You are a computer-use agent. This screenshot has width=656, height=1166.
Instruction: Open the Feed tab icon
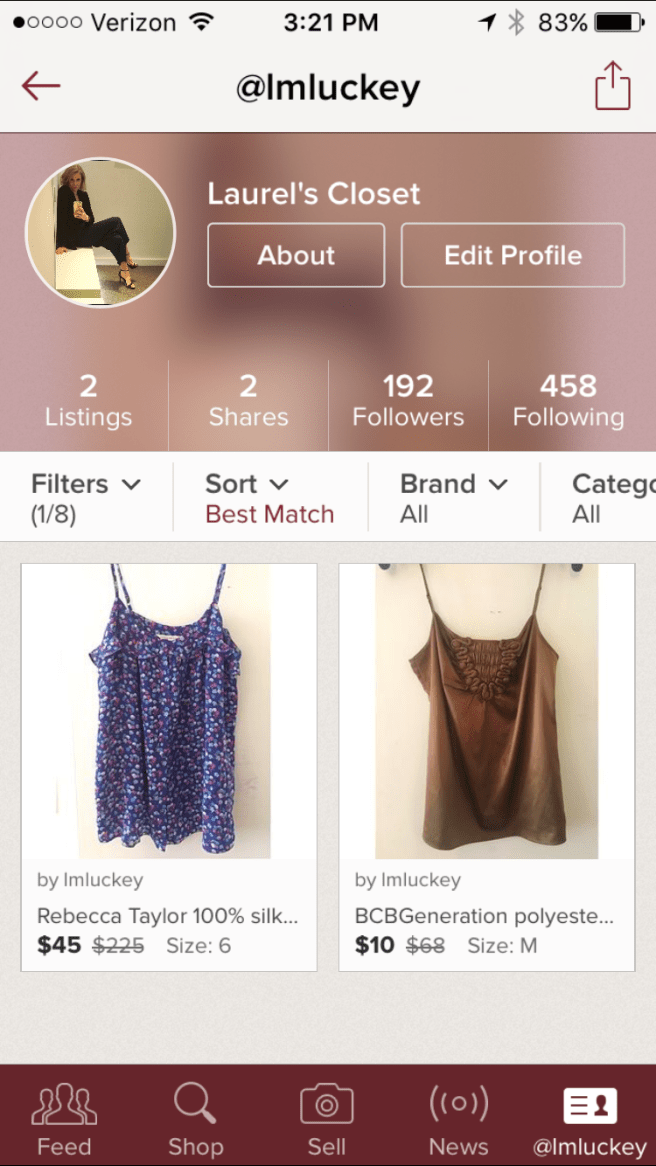64,1104
